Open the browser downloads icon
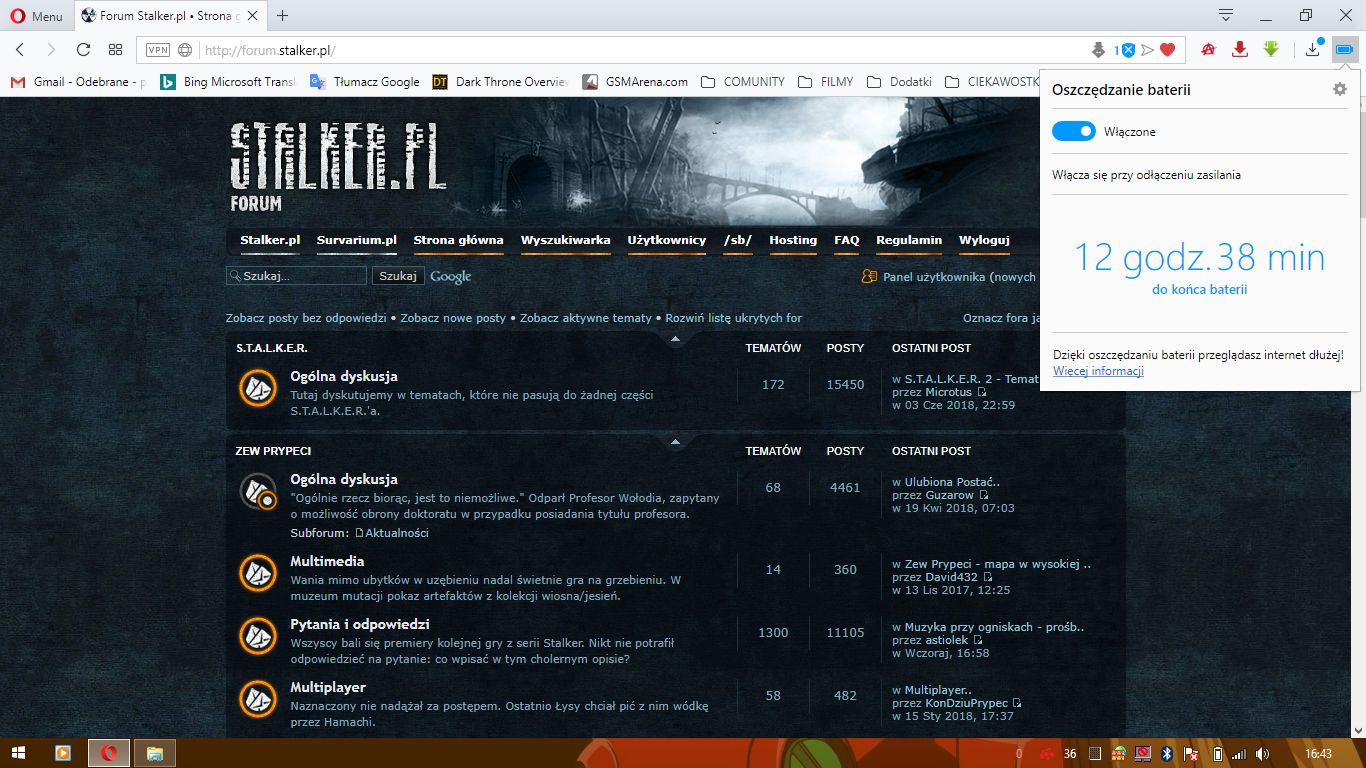 tap(1313, 49)
